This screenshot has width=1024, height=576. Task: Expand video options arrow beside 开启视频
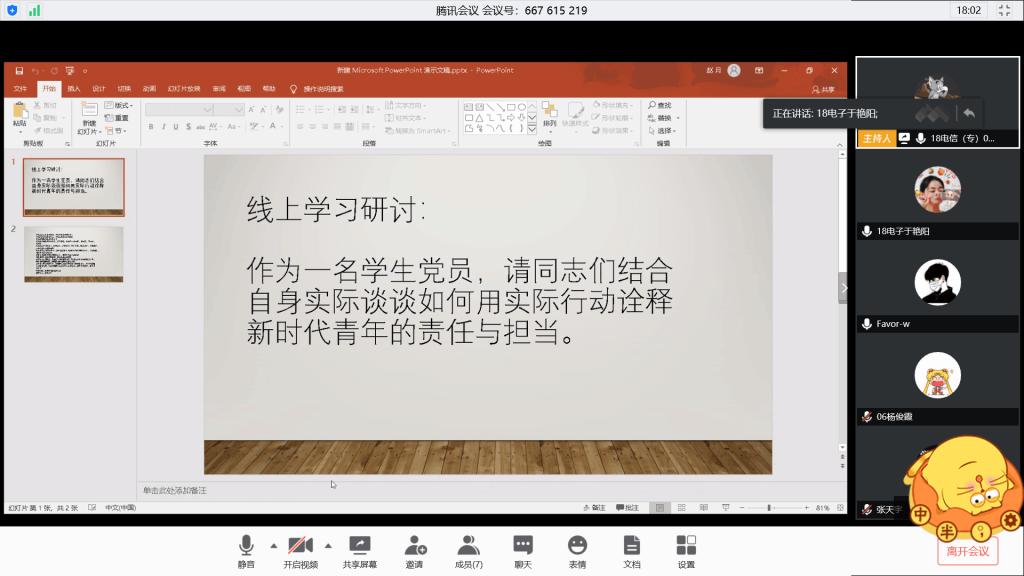(x=328, y=545)
